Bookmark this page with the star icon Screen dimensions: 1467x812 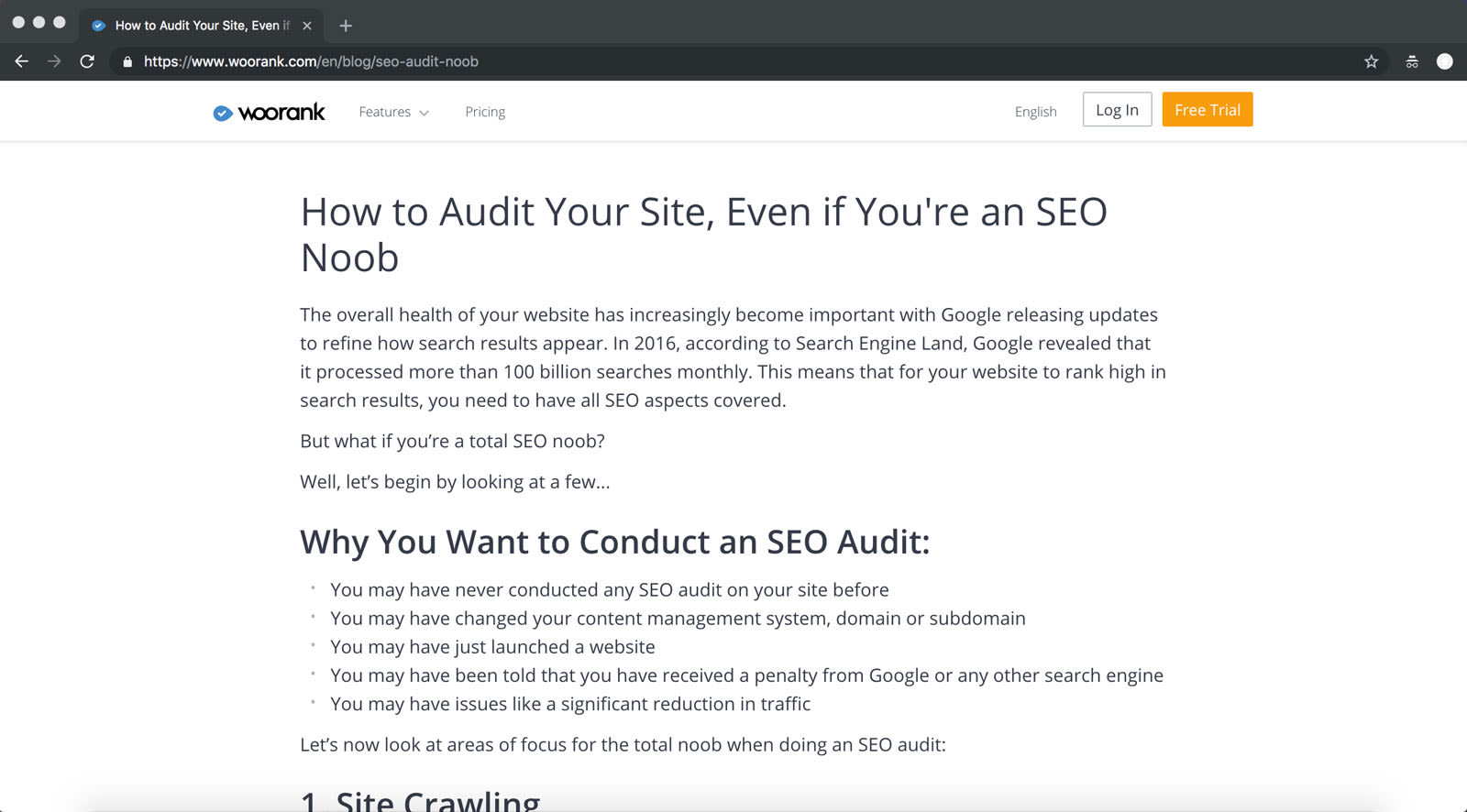click(x=1371, y=61)
